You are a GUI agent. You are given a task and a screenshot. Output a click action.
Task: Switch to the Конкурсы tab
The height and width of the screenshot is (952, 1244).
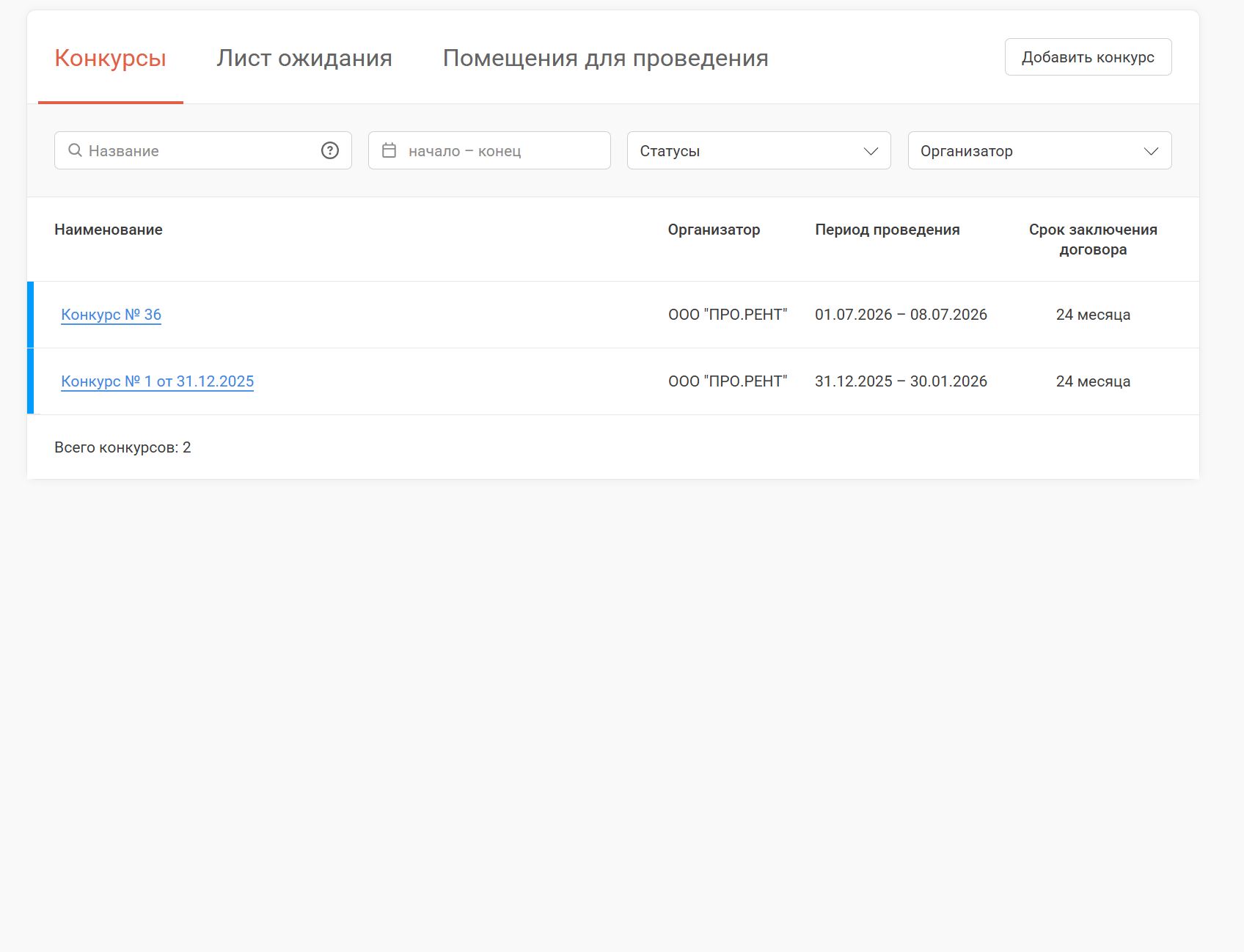click(111, 58)
